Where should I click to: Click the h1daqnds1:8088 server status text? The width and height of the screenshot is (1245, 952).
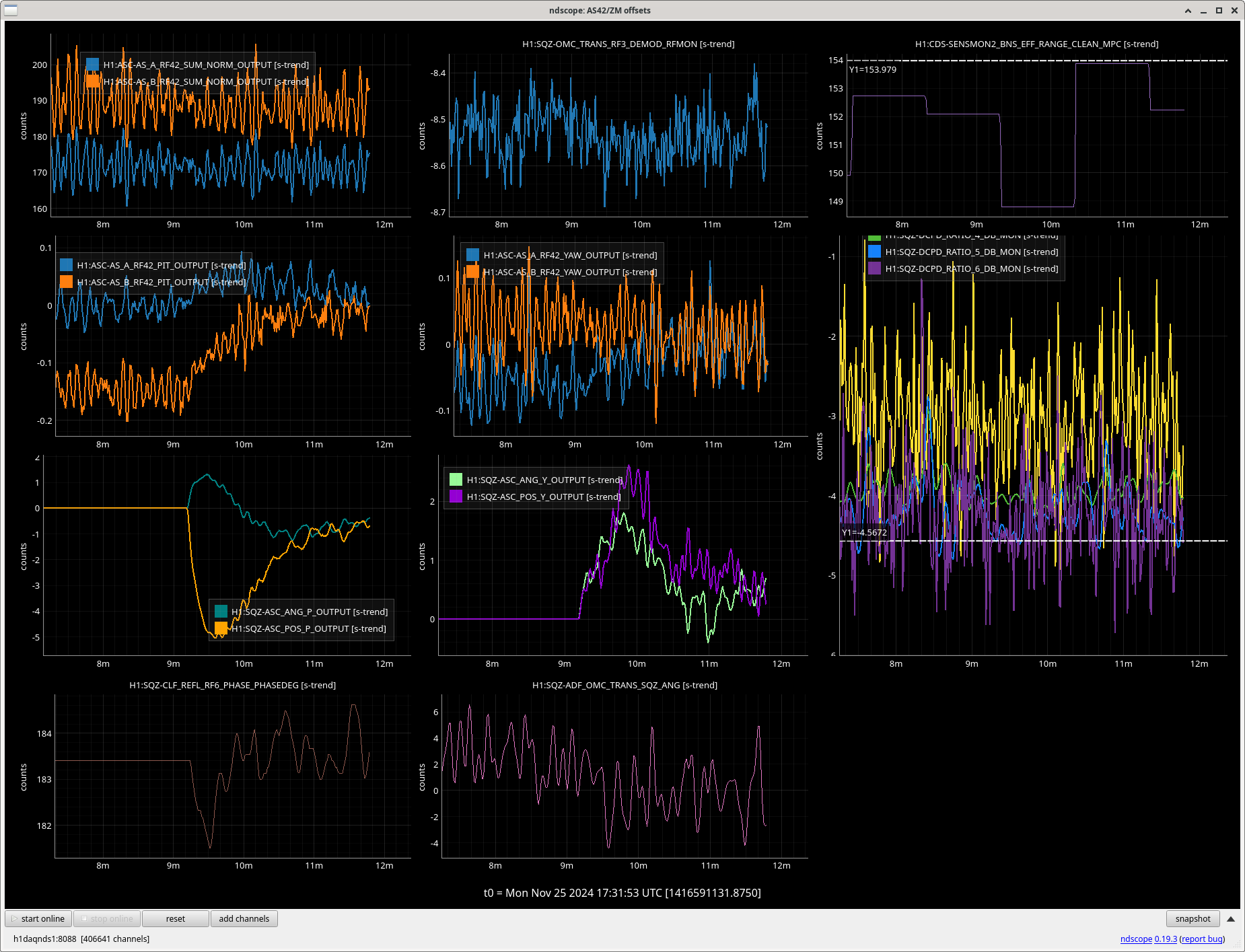coord(81,939)
